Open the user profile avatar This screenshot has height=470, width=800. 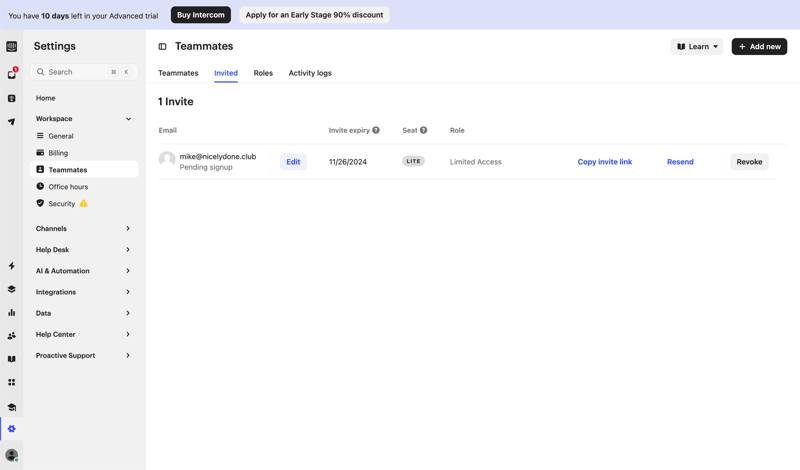pos(12,455)
